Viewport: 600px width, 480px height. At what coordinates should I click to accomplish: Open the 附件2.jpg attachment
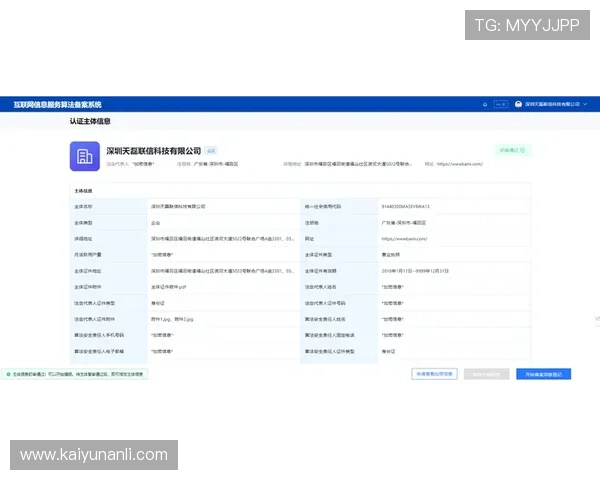click(x=184, y=319)
